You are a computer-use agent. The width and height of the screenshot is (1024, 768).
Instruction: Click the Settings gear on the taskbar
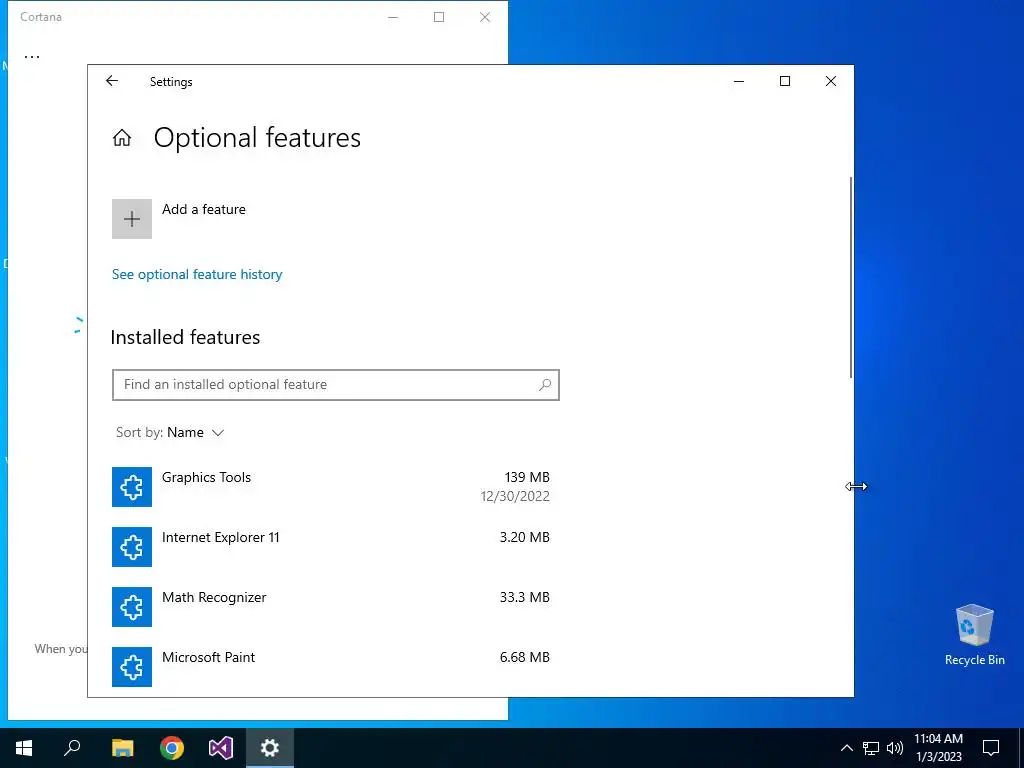pyautogui.click(x=270, y=748)
